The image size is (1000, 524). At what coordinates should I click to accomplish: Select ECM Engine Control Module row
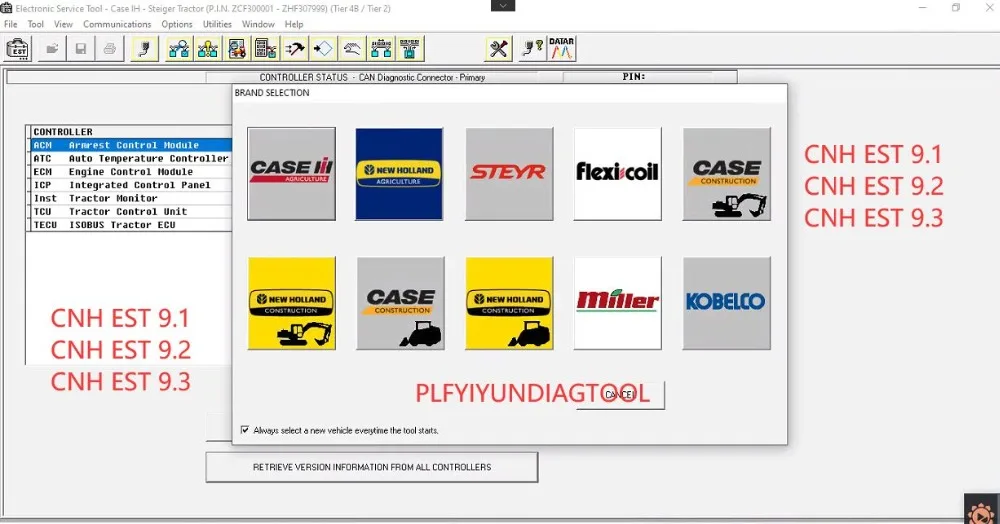click(131, 172)
